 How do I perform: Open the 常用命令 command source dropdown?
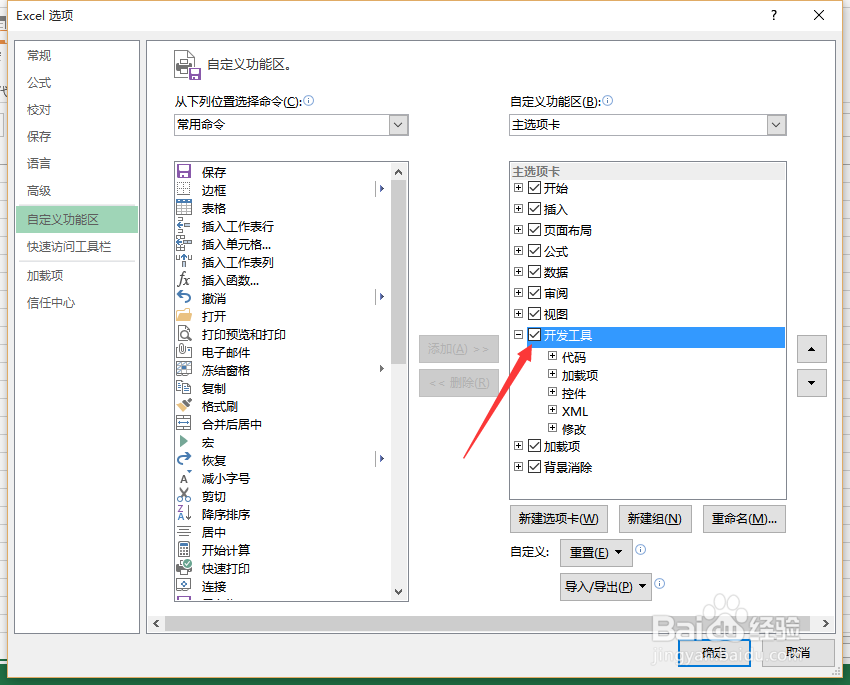click(x=398, y=125)
